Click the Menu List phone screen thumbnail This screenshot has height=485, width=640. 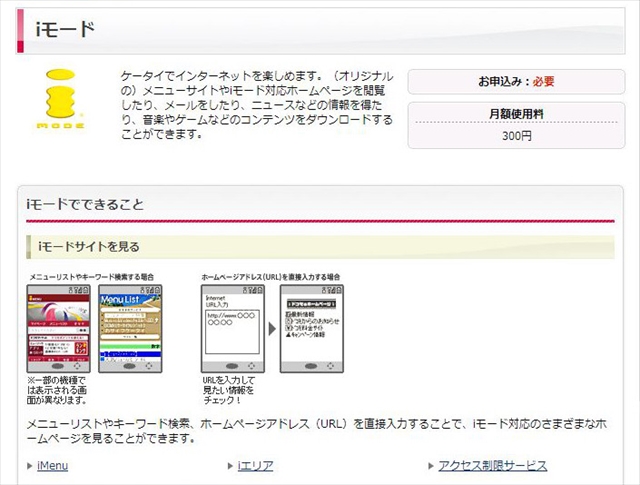pyautogui.click(x=130, y=329)
